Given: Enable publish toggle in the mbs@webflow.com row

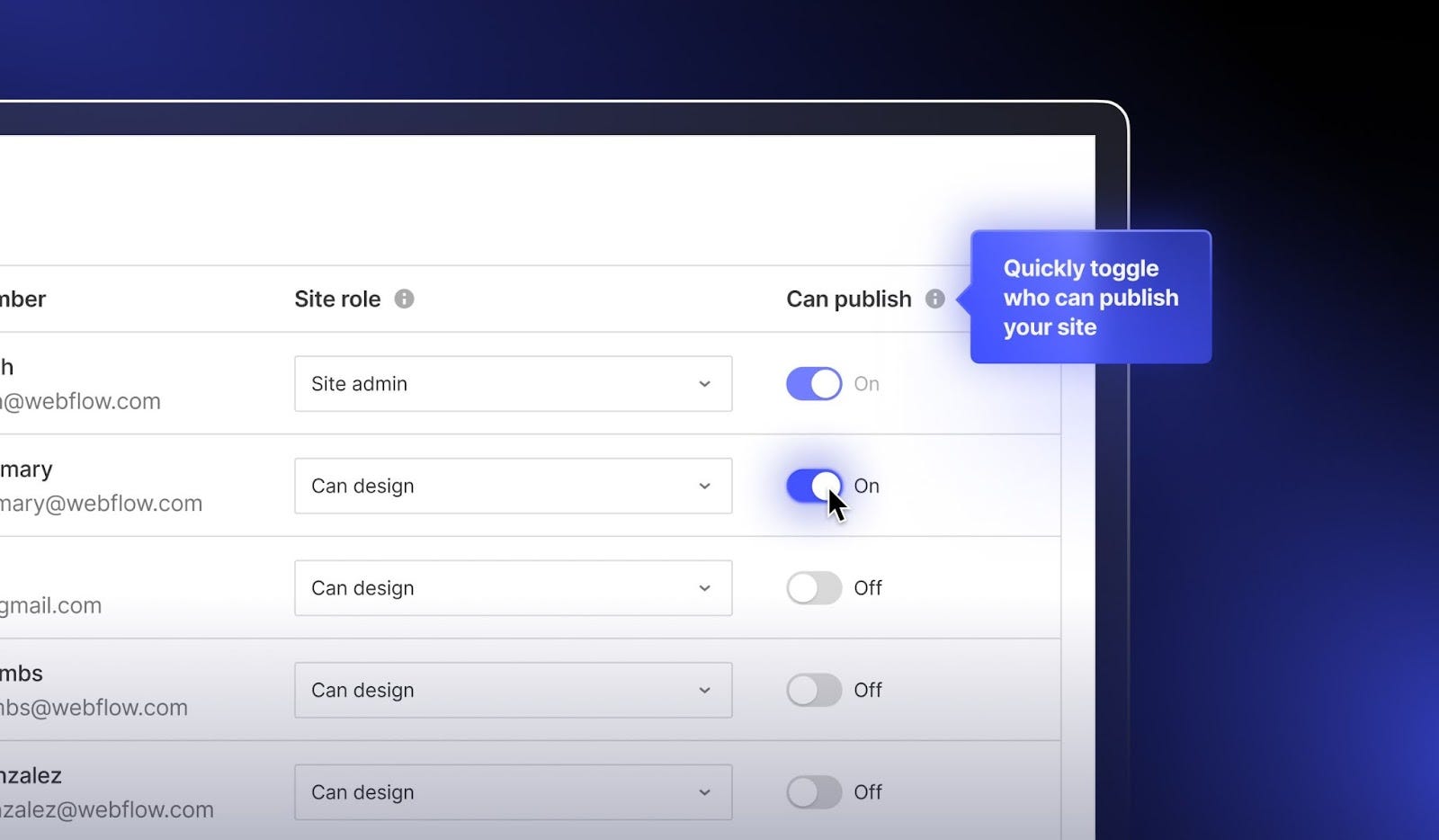Looking at the screenshot, I should (814, 690).
